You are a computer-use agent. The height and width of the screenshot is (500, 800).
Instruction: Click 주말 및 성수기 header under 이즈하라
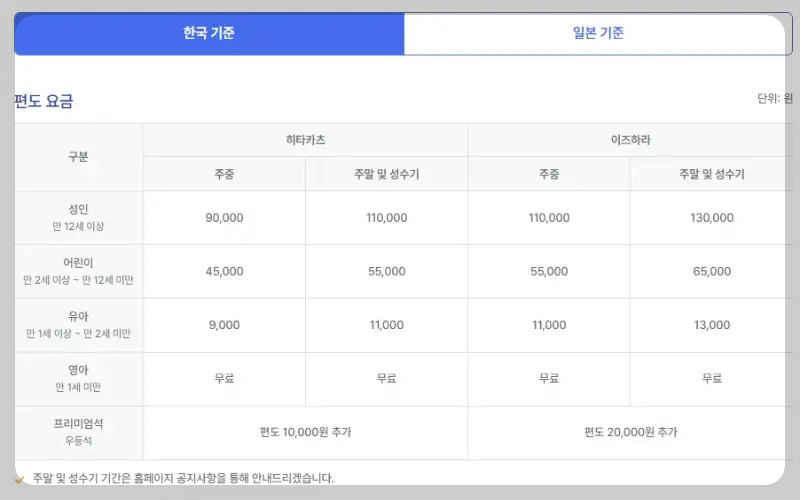712,174
